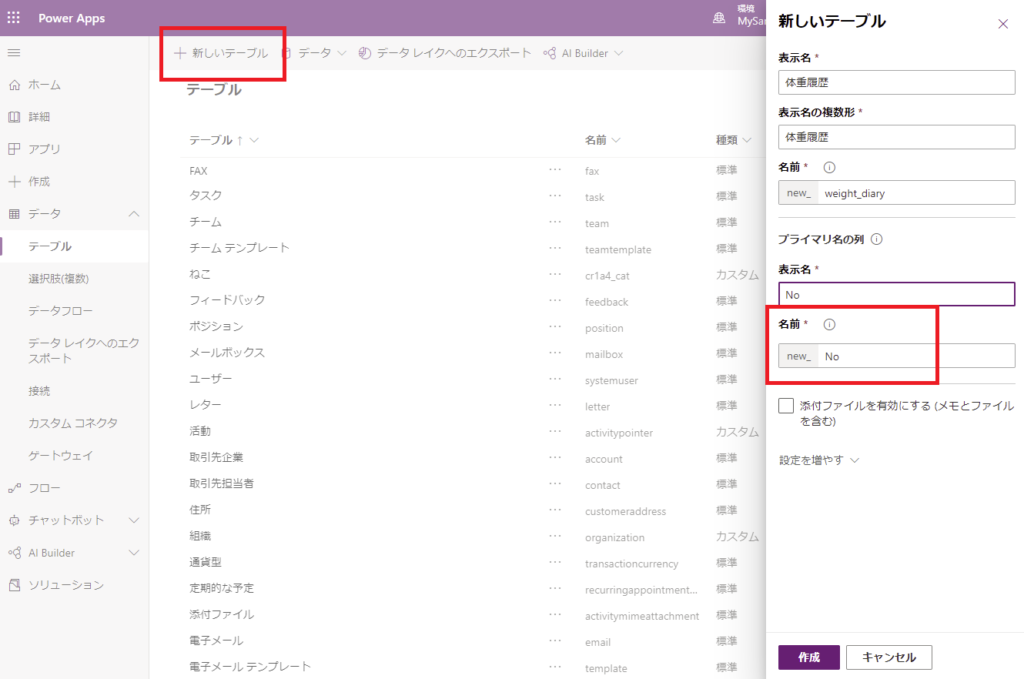Click the apps icon beside アプリ
The height and width of the screenshot is (679, 1024).
[x=14, y=149]
